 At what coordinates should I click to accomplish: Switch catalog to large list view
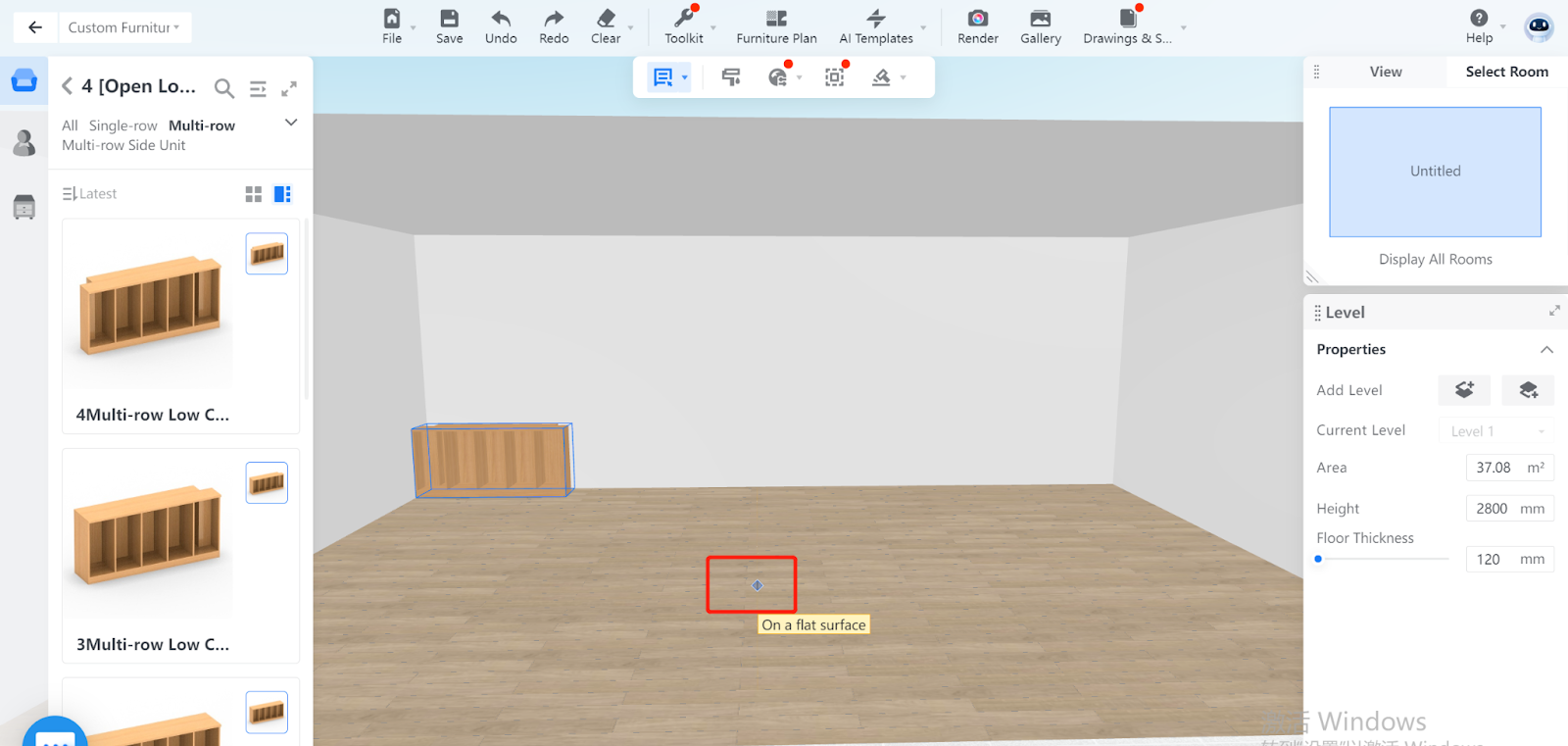coord(282,194)
